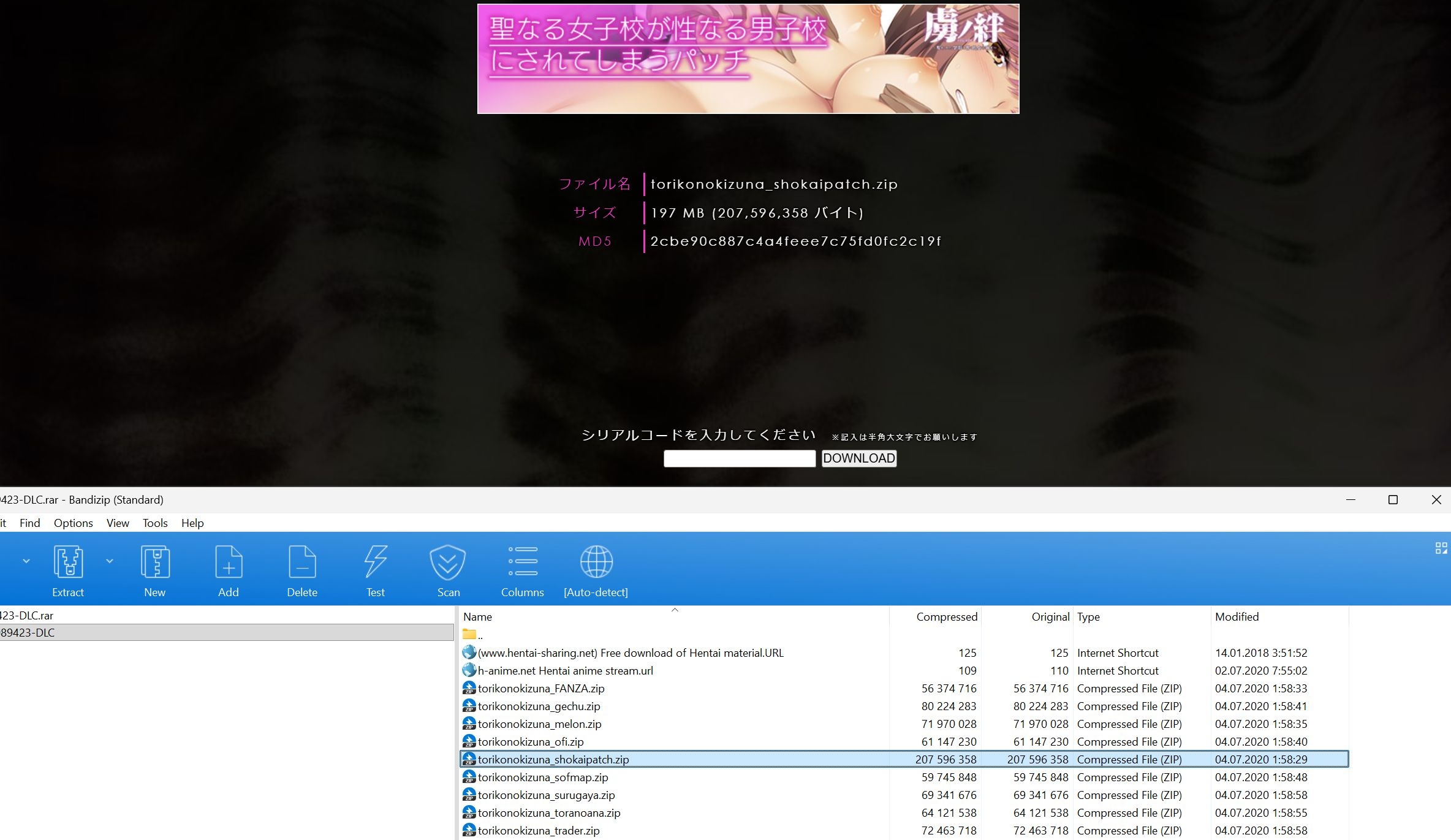Screen dimensions: 1451x840
Task: Select torikonokizuna_surugaya.zip file
Action: click(x=904, y=795)
